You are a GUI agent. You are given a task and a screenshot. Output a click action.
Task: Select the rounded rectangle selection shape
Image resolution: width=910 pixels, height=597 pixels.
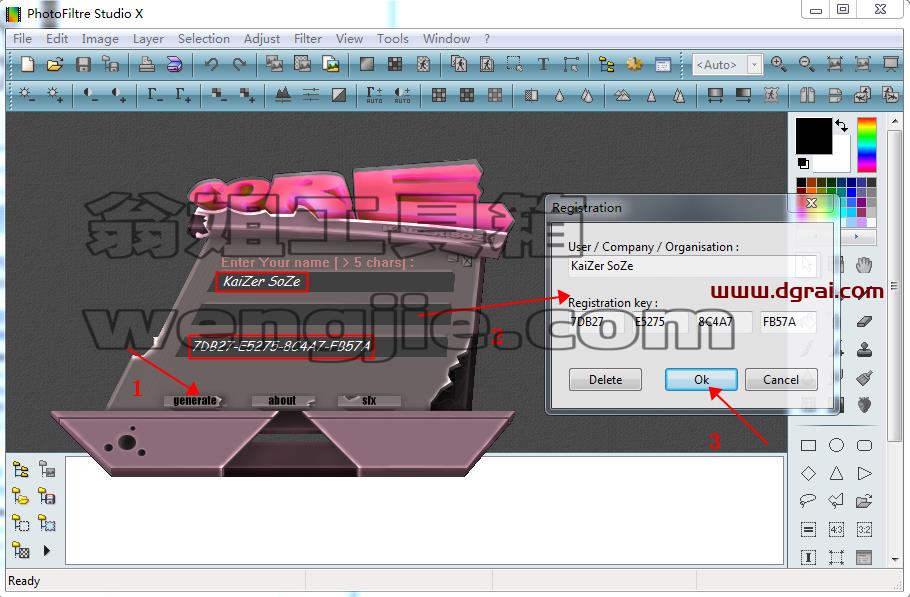(864, 446)
